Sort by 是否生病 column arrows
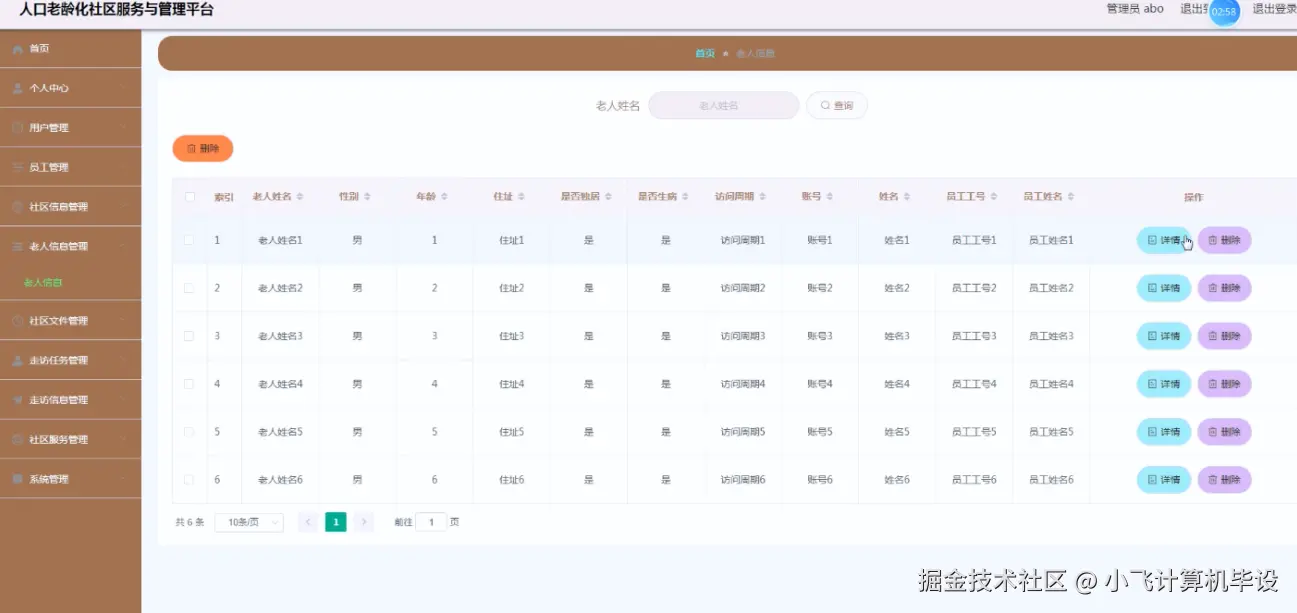The image size is (1297, 613). 685,197
